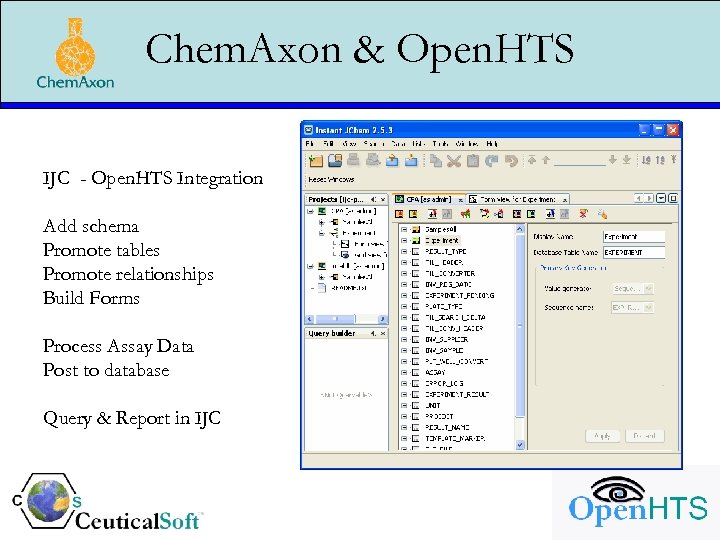Click the Cut scissors toolbar icon

coord(454,161)
